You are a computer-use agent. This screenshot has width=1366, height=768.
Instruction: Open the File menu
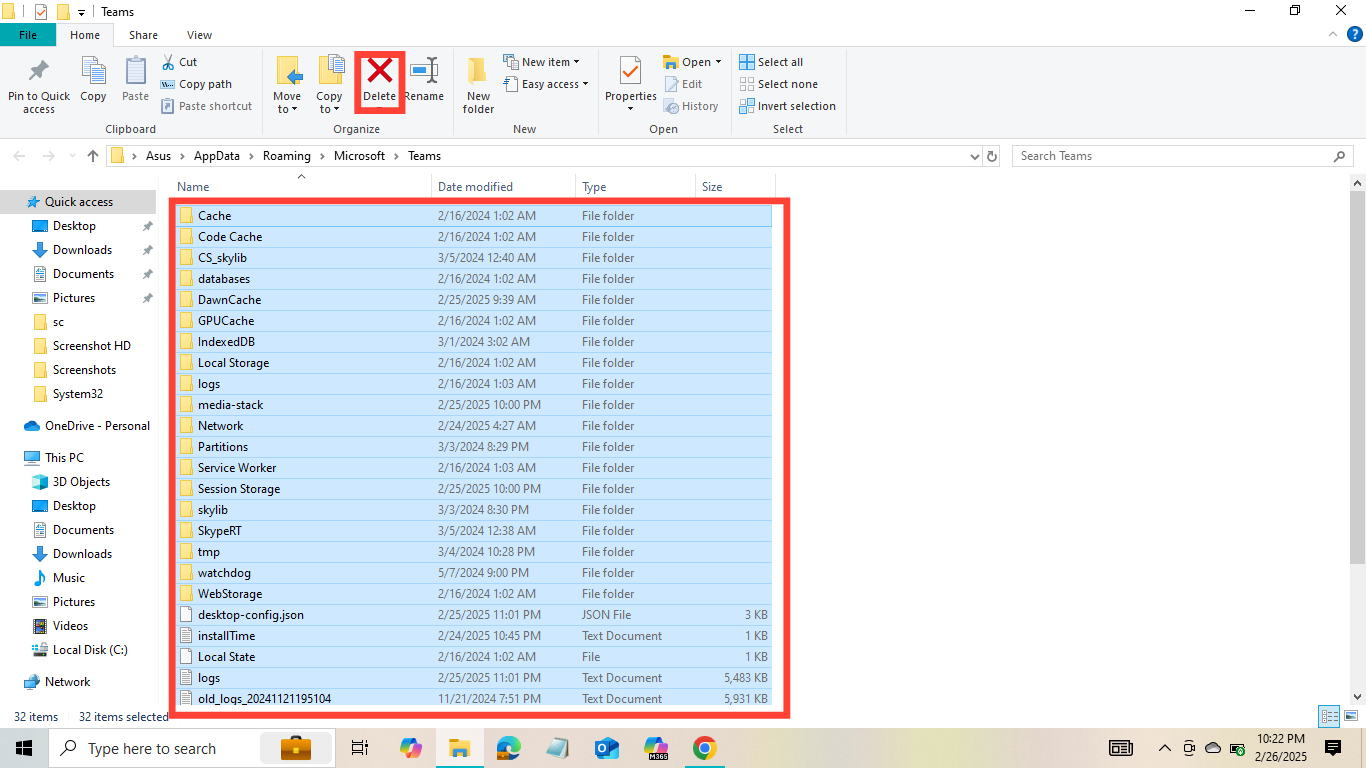click(28, 34)
